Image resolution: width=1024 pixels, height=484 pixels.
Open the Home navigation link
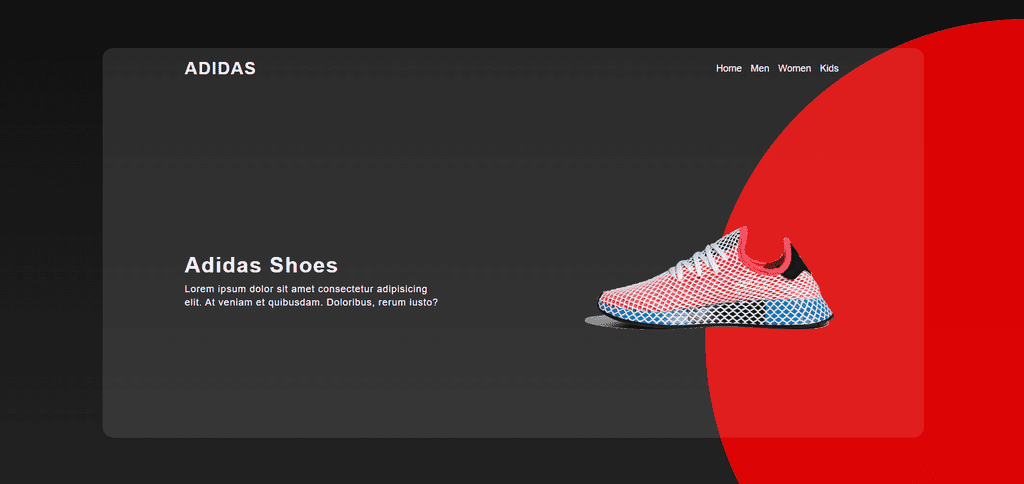729,69
